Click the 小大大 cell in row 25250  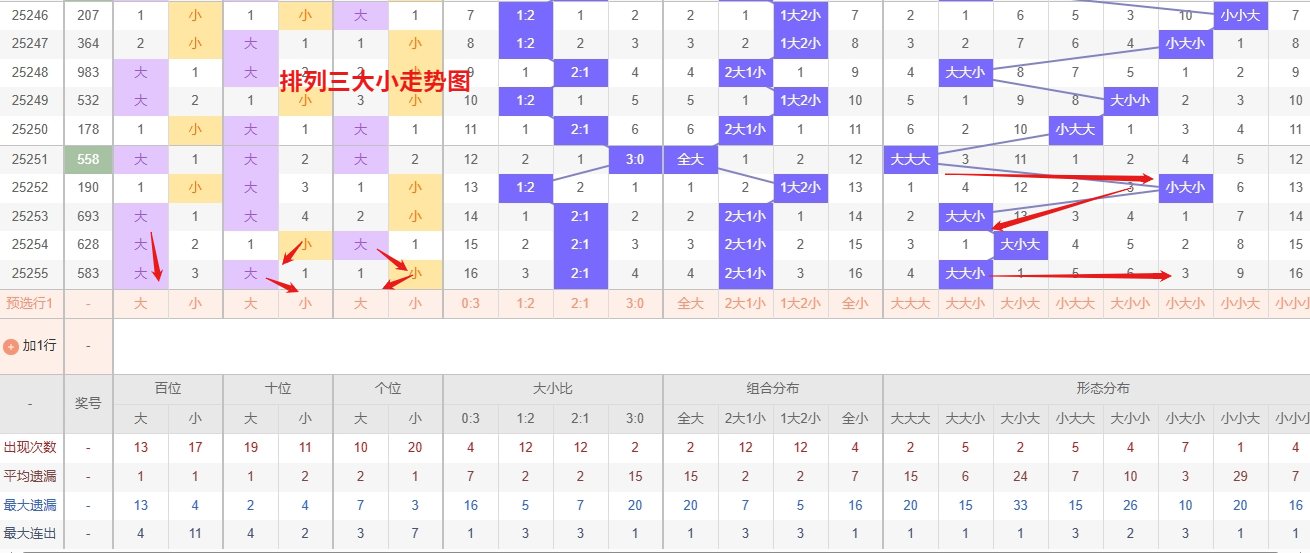click(1075, 129)
